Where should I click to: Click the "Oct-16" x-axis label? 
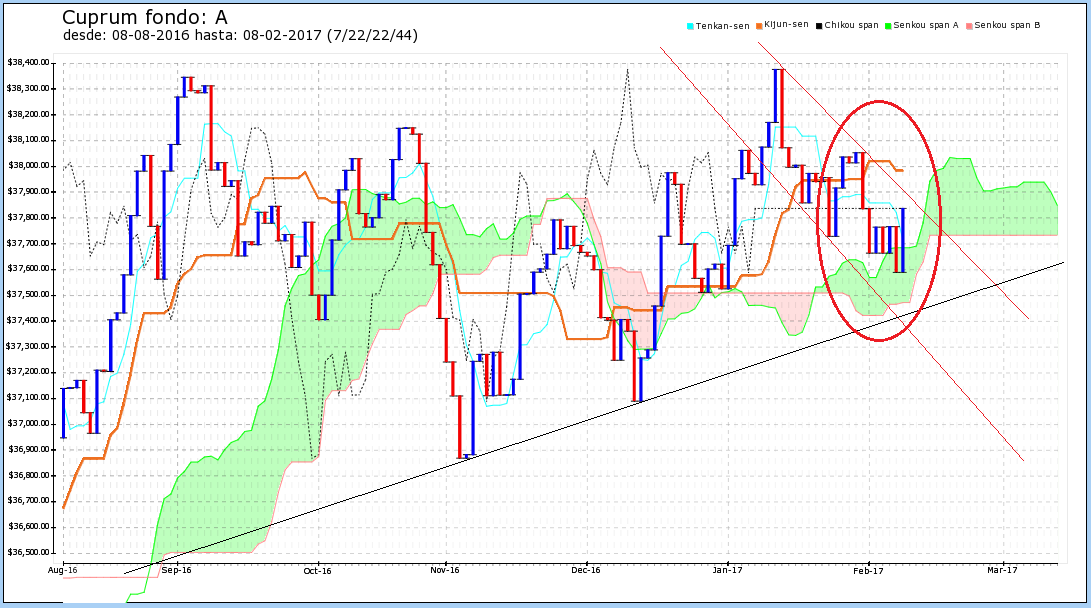(x=318, y=571)
